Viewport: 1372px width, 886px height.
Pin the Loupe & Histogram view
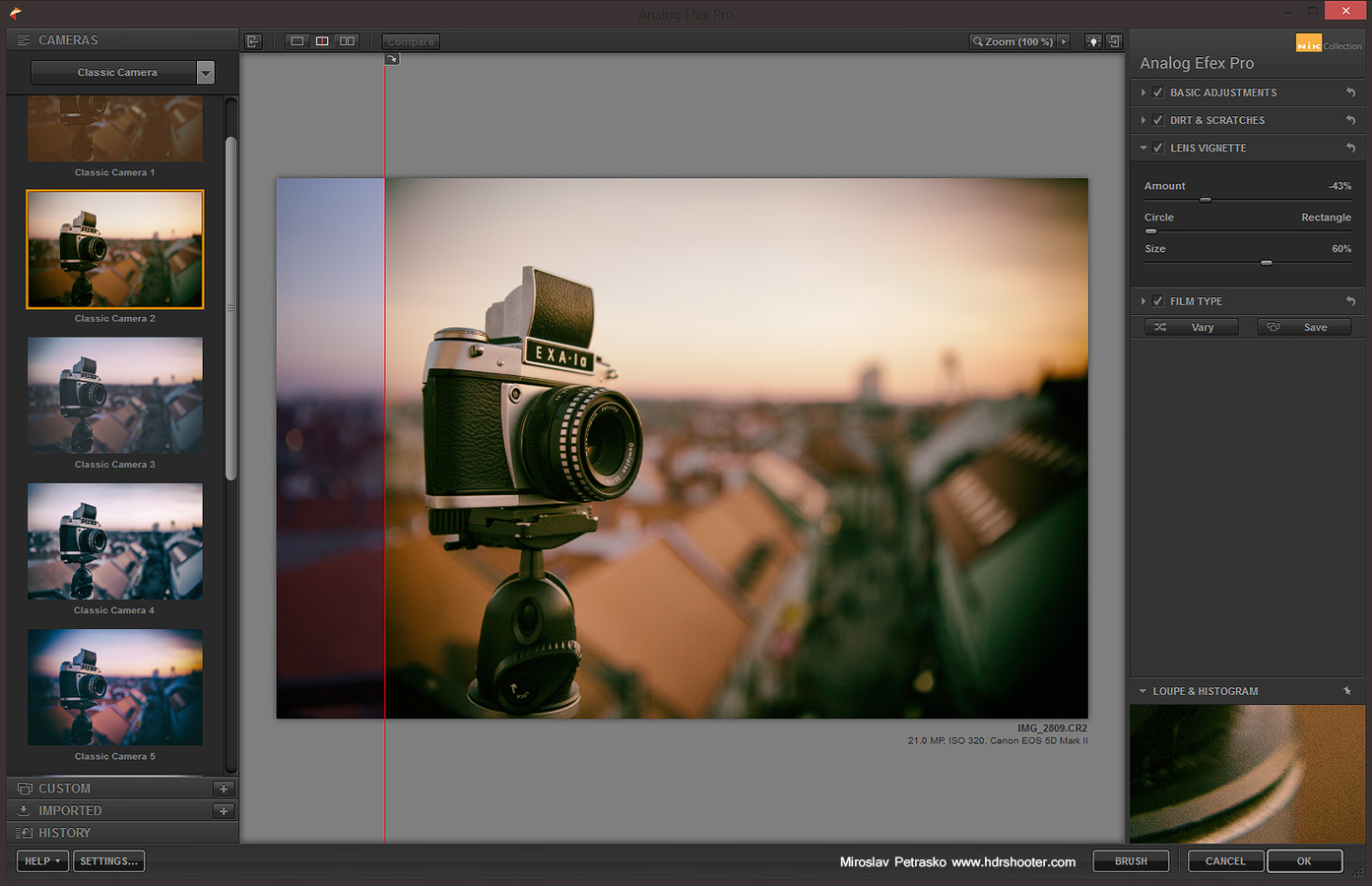pos(1347,691)
